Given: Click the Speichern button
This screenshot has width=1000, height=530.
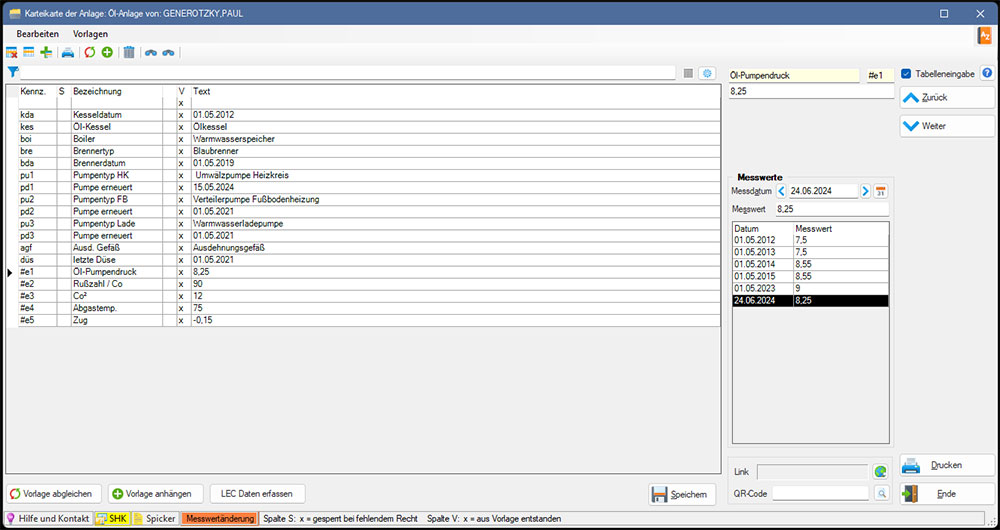Looking at the screenshot, I should pos(682,494).
